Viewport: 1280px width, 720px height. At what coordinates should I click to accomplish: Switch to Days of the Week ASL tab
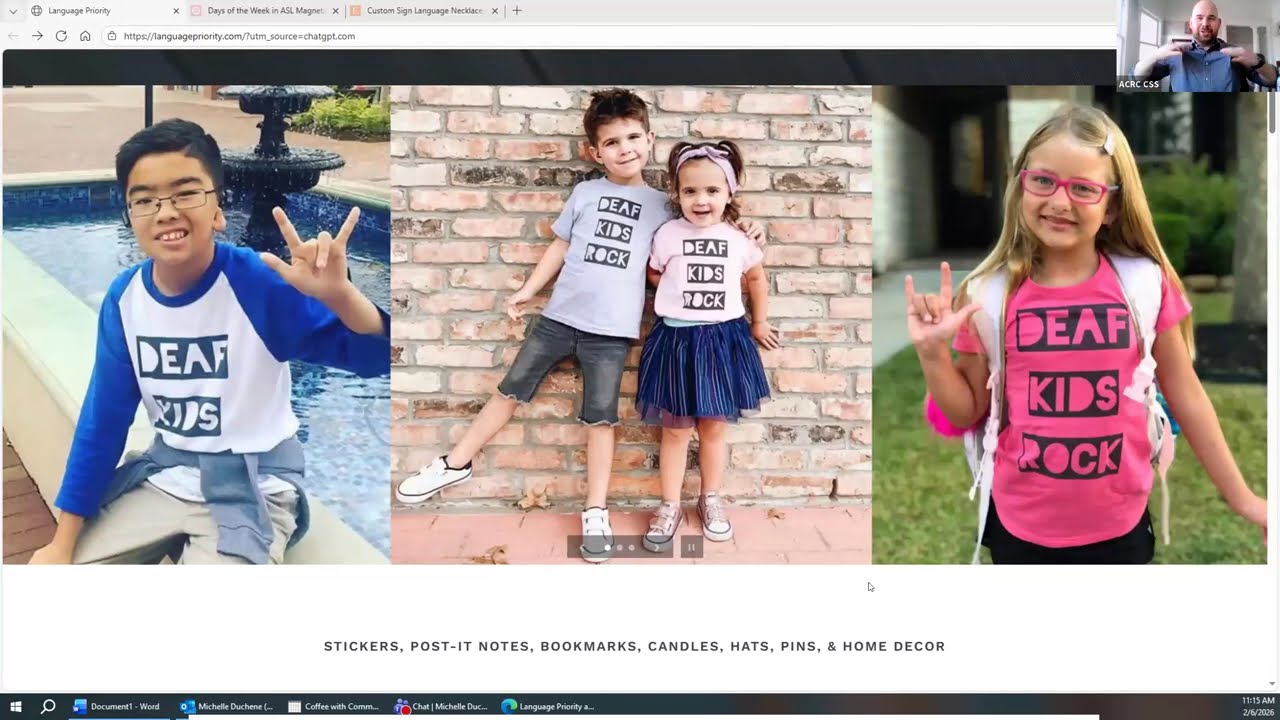264,11
